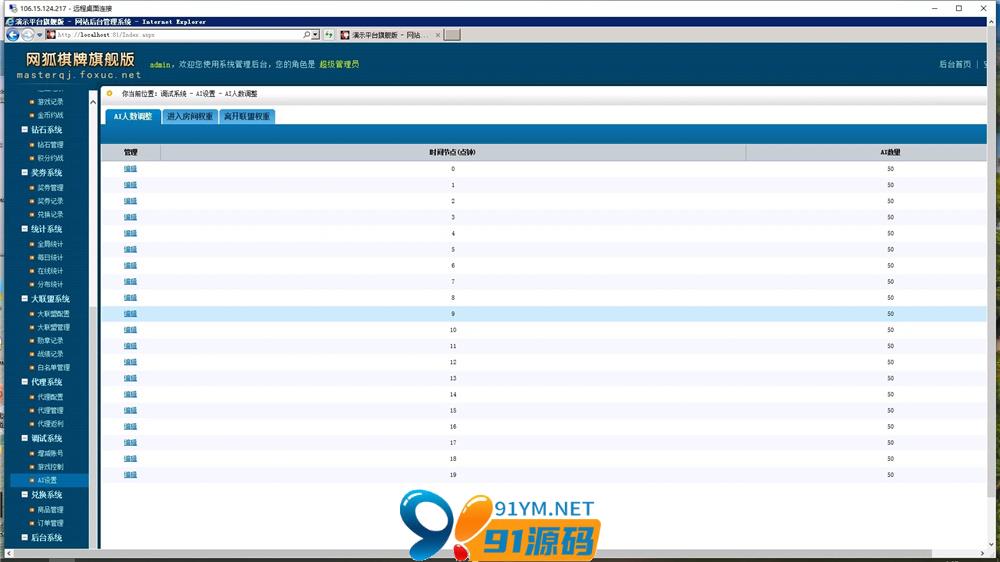This screenshot has width=1000, height=562.
Task: Close the 演示平台旗舰版 browser tab
Action: (x=438, y=35)
